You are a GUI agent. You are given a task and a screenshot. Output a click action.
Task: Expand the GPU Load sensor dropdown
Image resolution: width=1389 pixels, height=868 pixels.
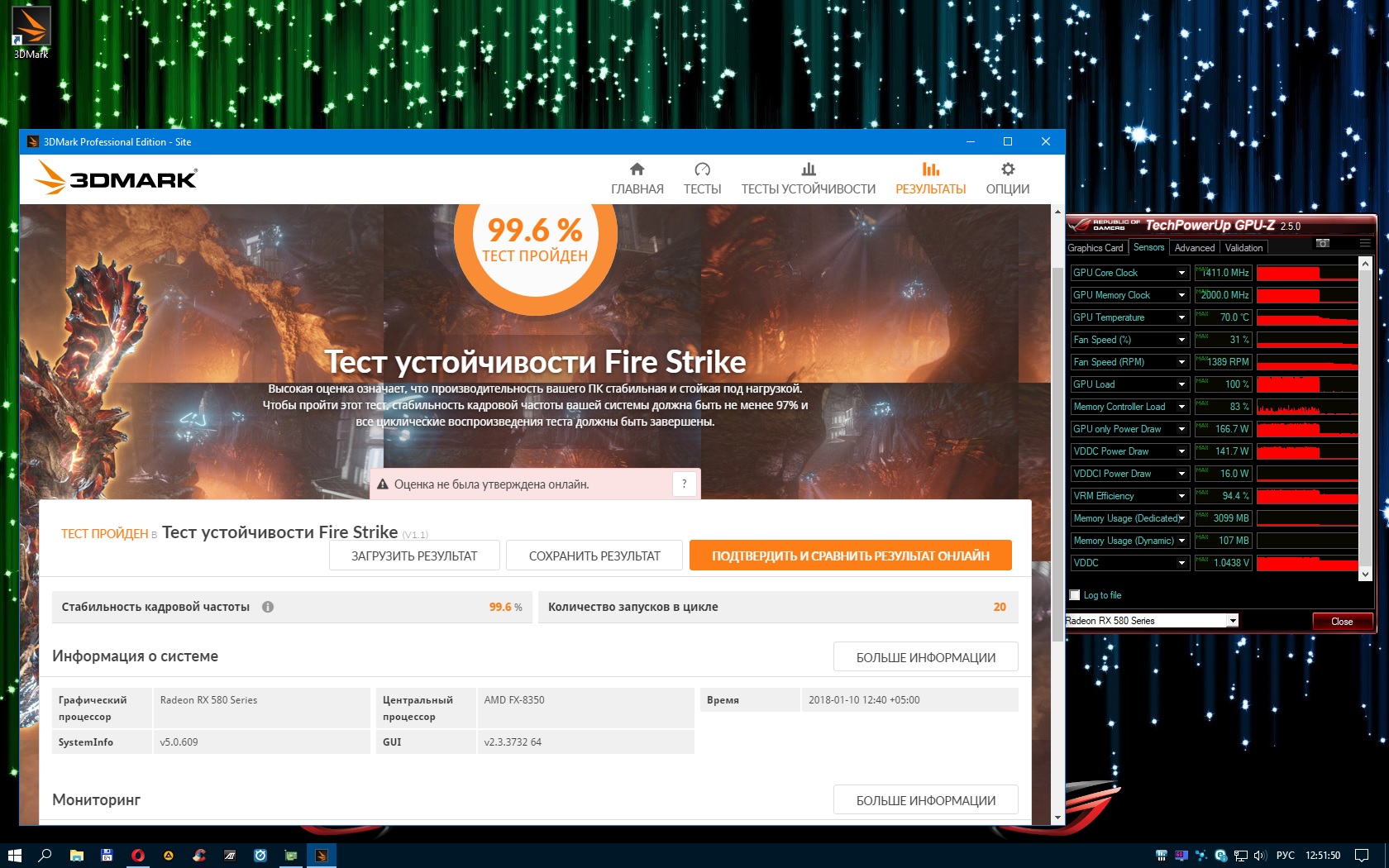click(1181, 384)
